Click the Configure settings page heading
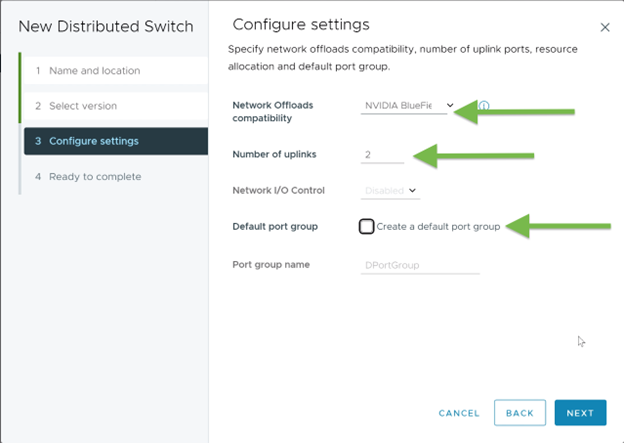624x443 pixels. (300, 24)
